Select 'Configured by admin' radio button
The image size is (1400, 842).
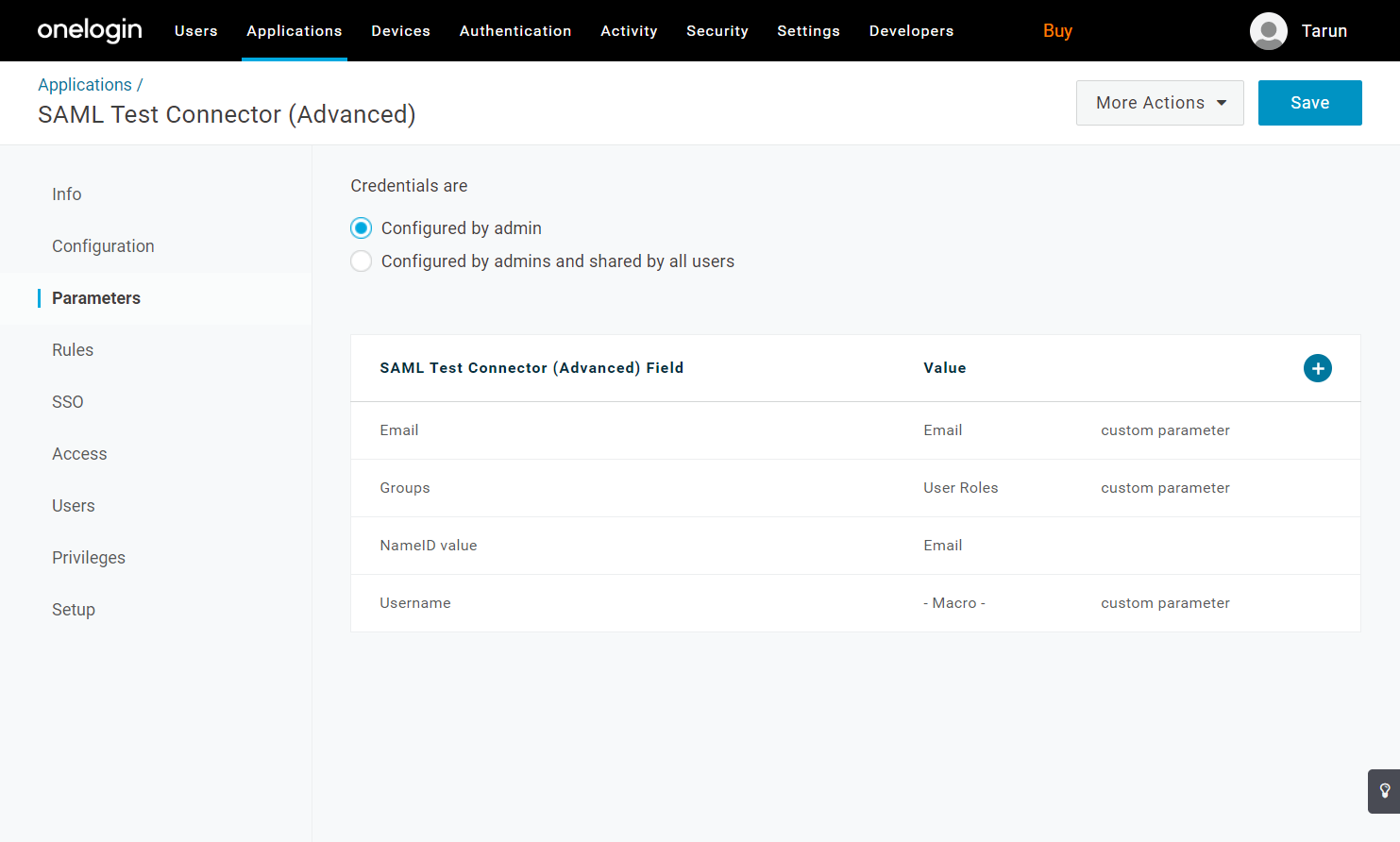361,228
